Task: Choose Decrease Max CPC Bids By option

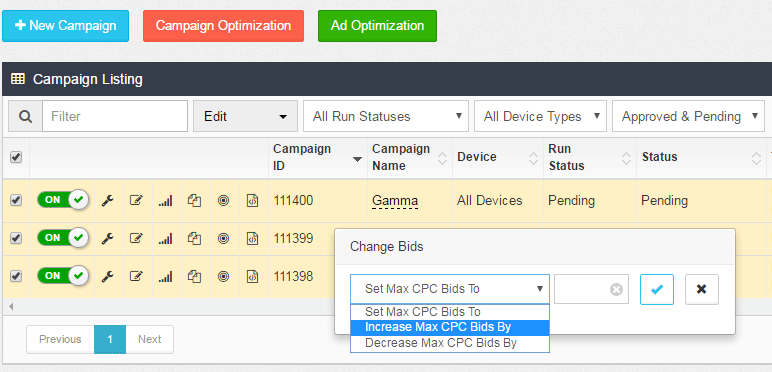Action: click(x=450, y=343)
